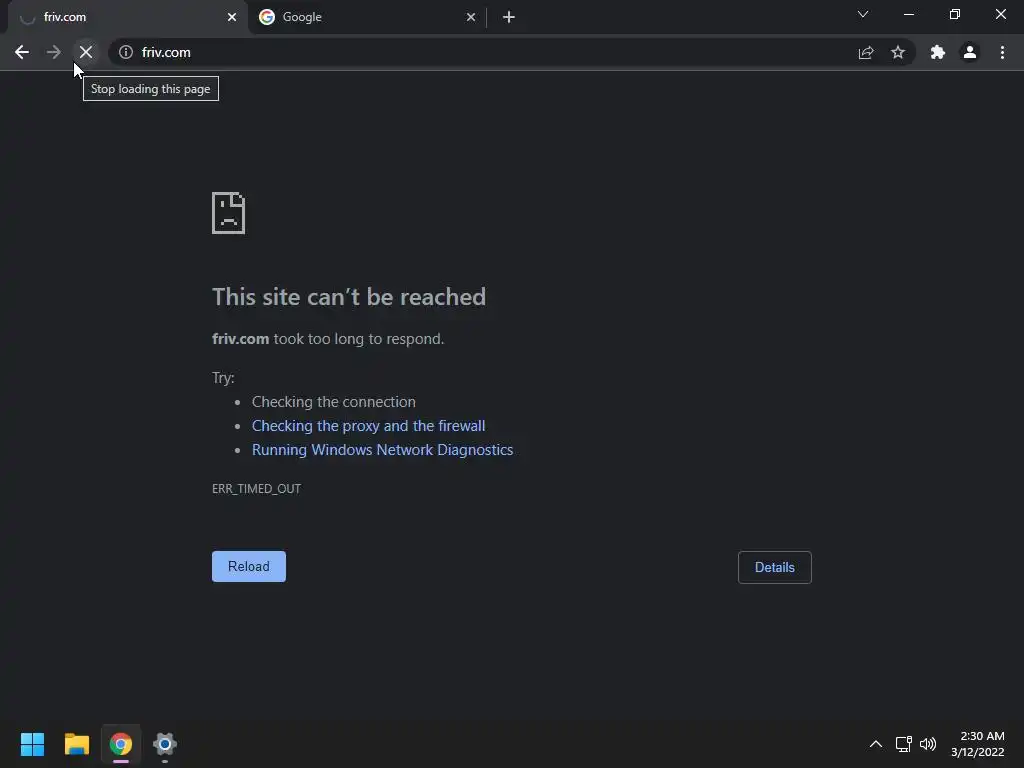This screenshot has width=1024, height=768.
Task: Open the Extensions puzzle icon
Action: tap(938, 52)
